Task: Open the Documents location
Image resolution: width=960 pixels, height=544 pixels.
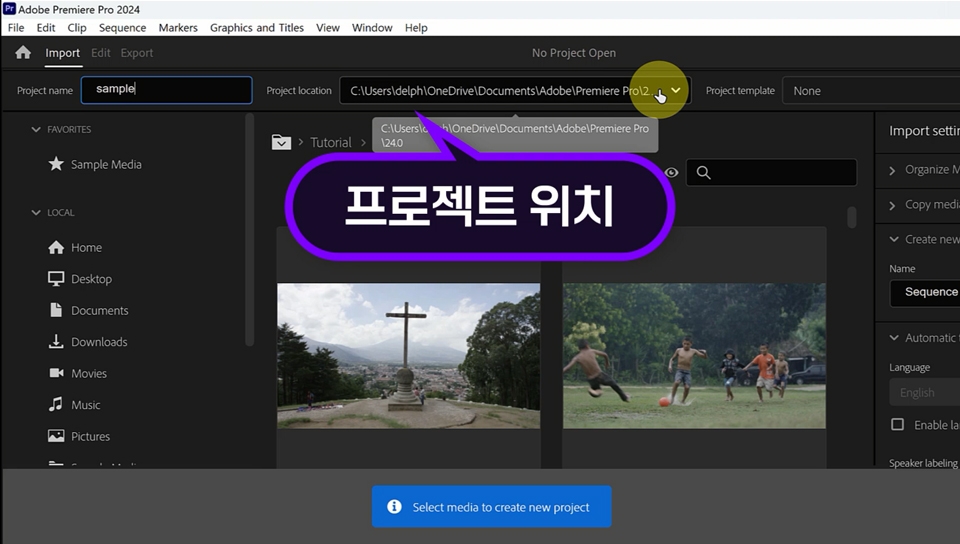Action: click(x=100, y=311)
